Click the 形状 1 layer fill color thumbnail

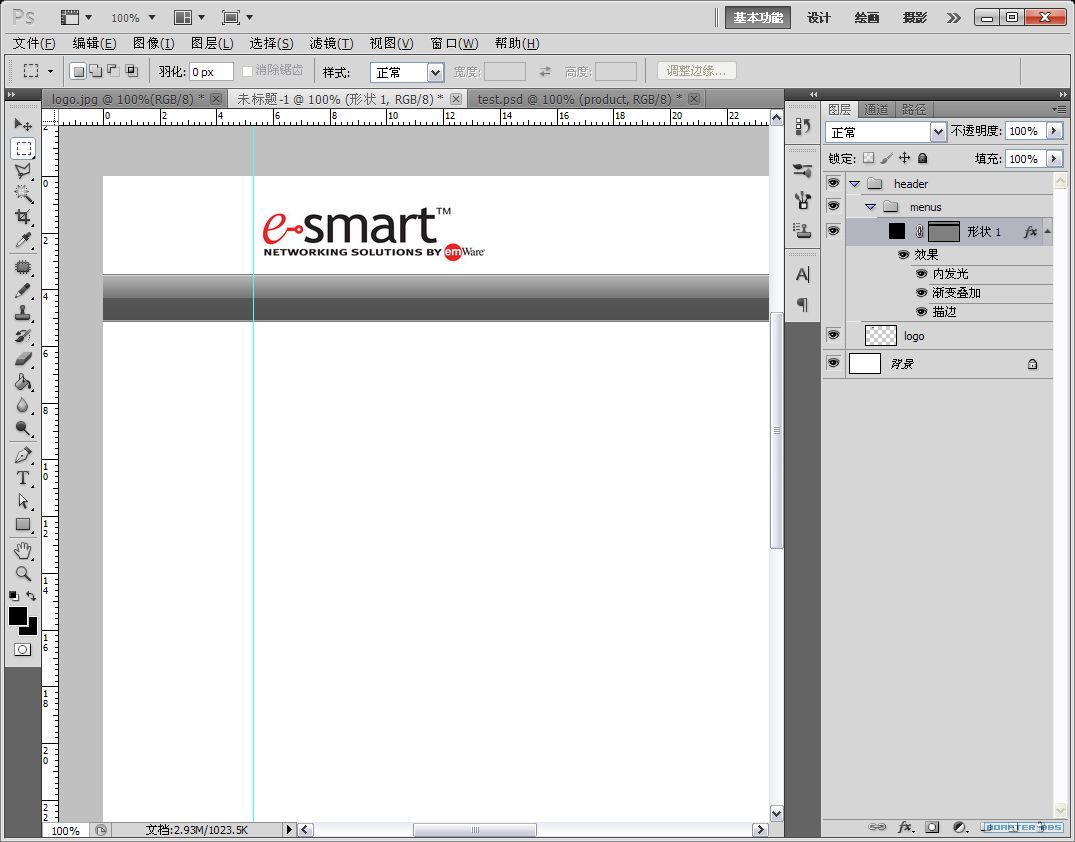coord(897,231)
